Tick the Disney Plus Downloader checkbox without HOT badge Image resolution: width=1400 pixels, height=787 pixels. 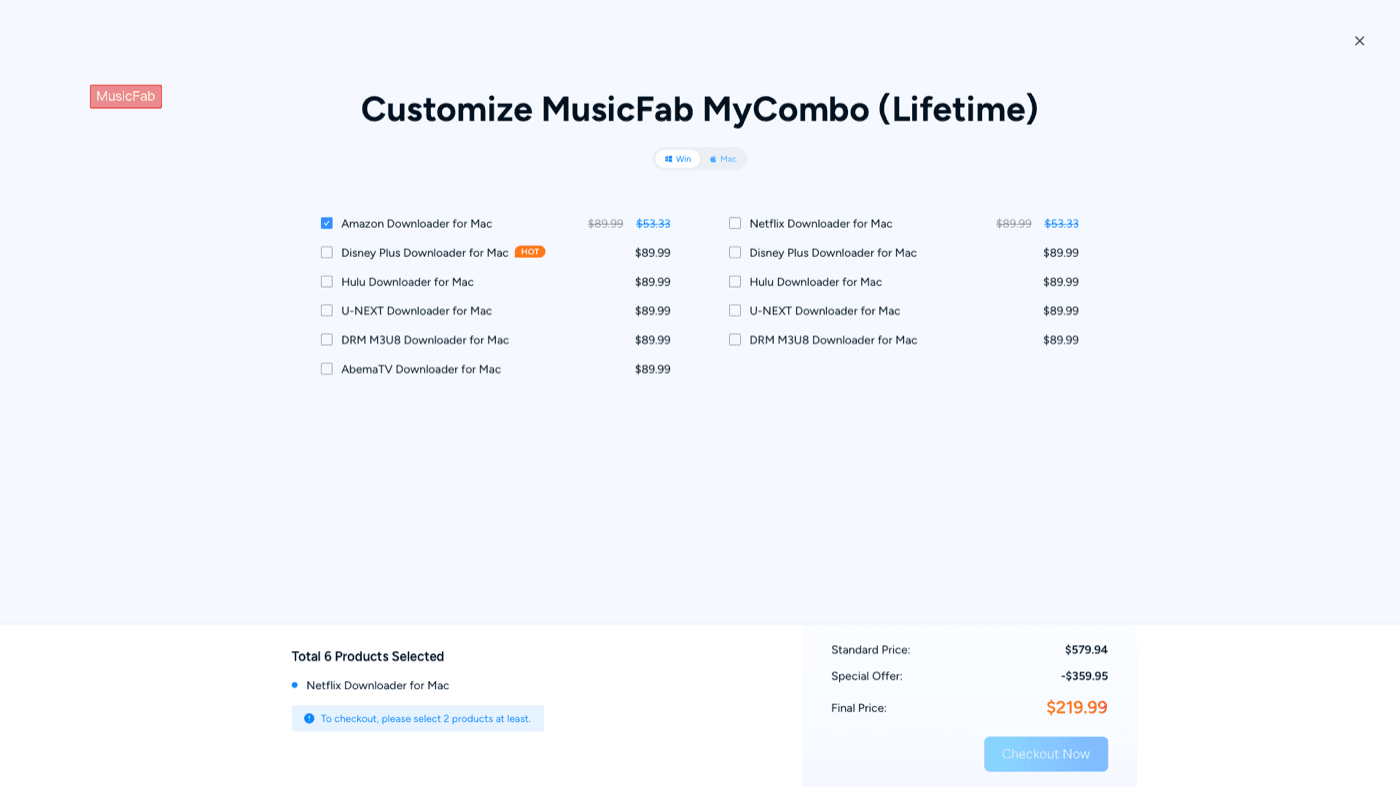click(x=735, y=252)
